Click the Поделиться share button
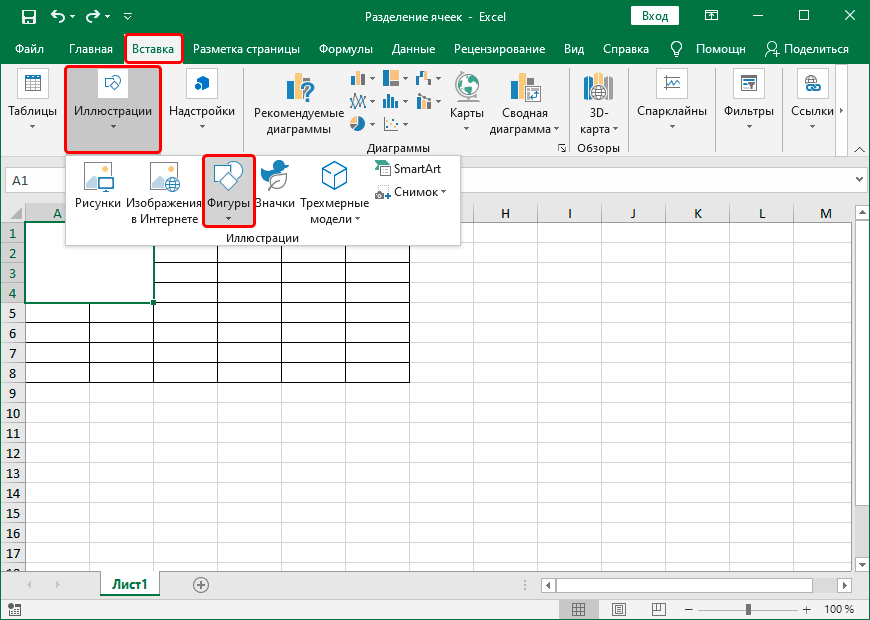The height and width of the screenshot is (620, 870). (x=806, y=49)
